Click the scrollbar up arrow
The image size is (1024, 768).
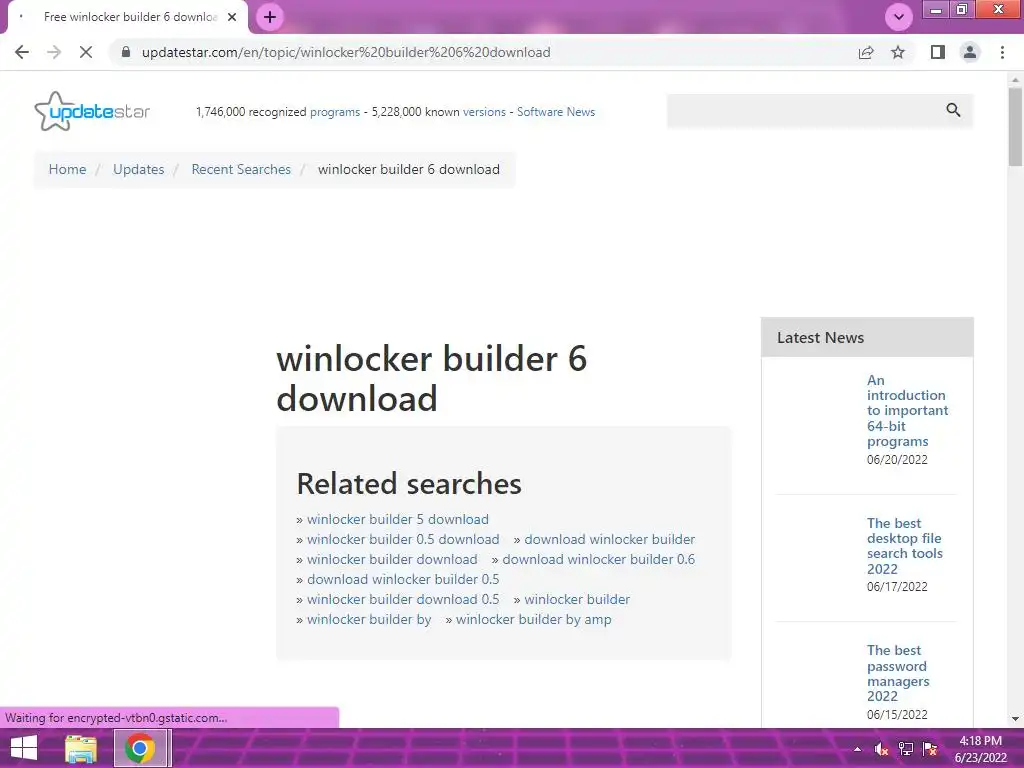(x=1015, y=79)
